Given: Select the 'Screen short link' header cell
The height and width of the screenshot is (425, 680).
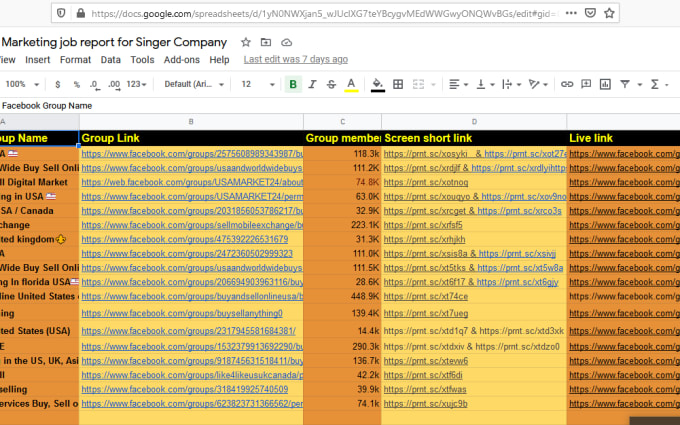Looking at the screenshot, I should click(474, 138).
